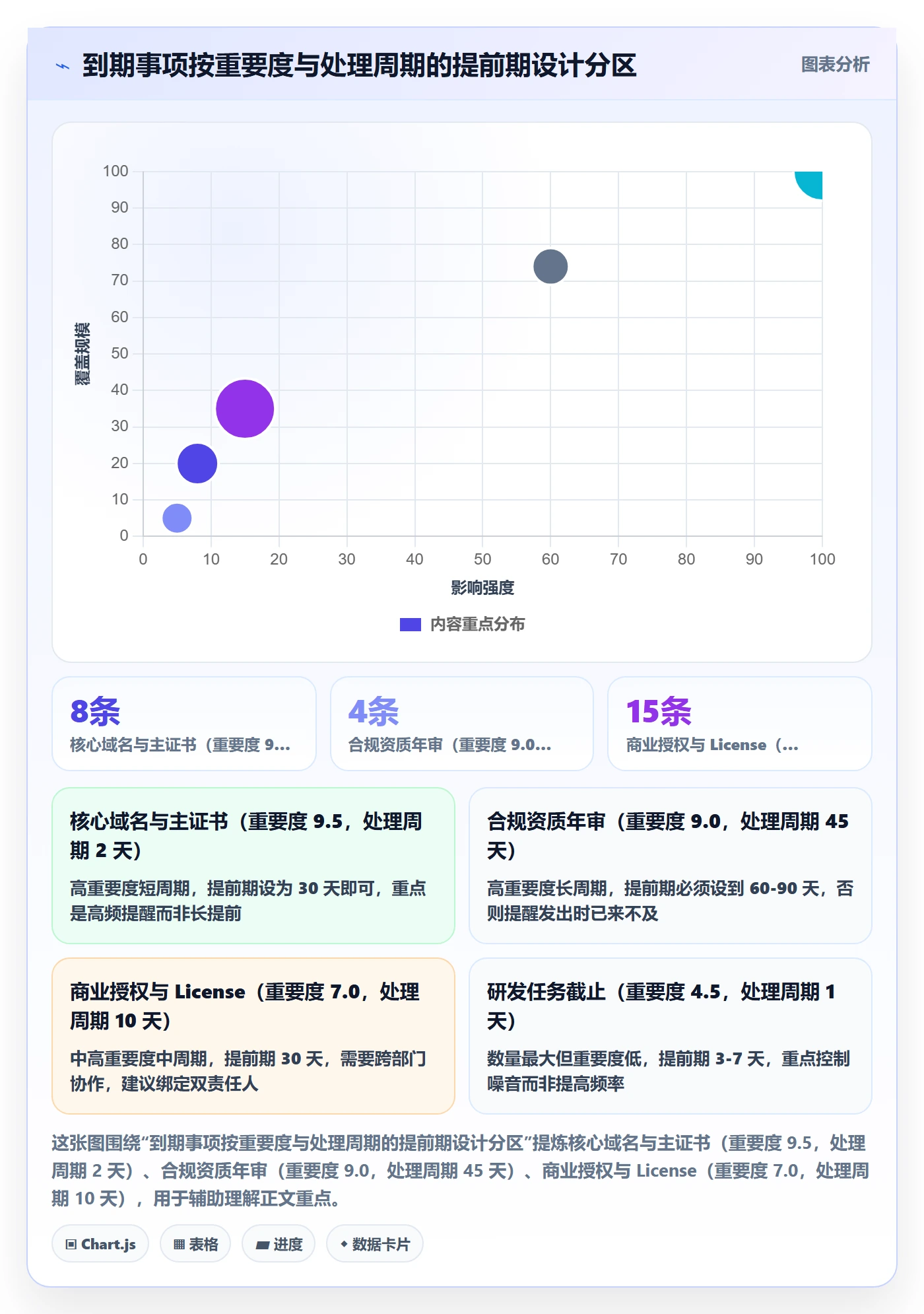Select the purple bubble near x=15

point(245,409)
